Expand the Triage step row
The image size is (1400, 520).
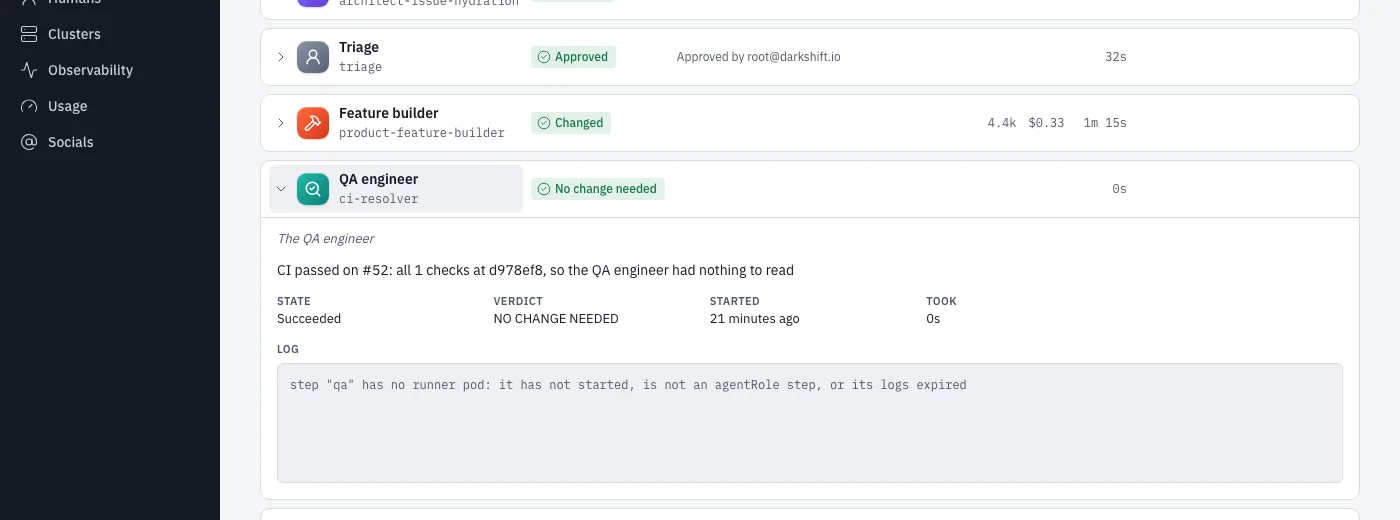point(281,57)
